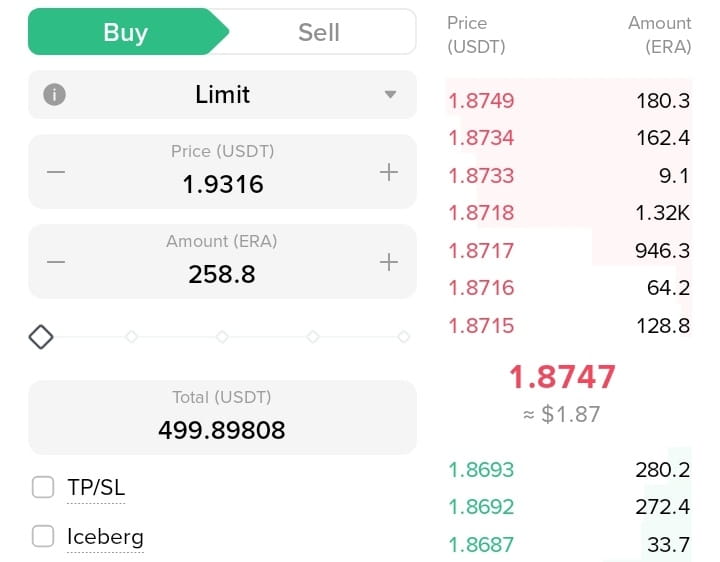Open the Limit order type dropdown
The height and width of the screenshot is (562, 720).
222,95
